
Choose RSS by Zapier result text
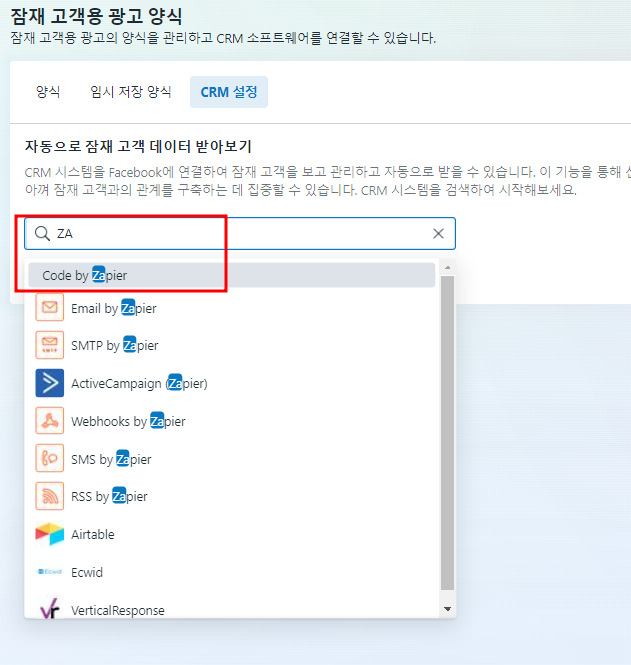(x=109, y=496)
